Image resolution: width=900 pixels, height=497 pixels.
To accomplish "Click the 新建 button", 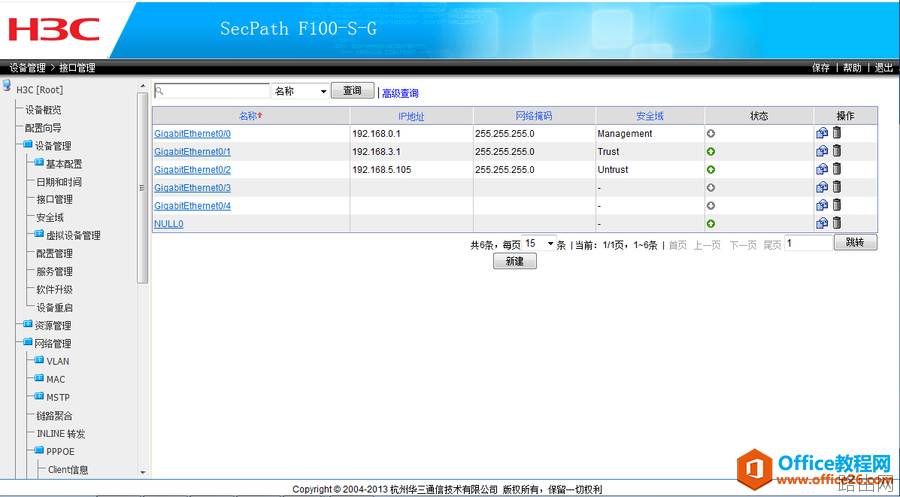I will pyautogui.click(x=515, y=261).
